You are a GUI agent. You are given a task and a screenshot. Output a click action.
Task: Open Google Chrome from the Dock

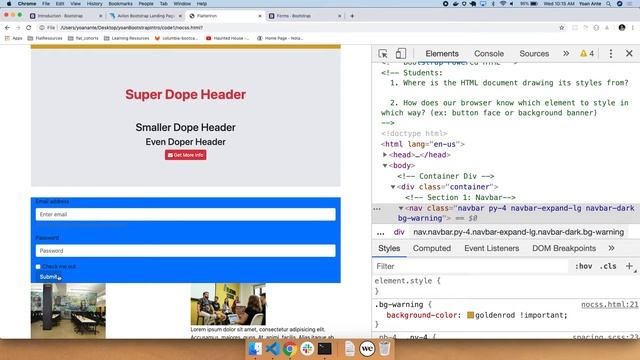(x=290, y=349)
